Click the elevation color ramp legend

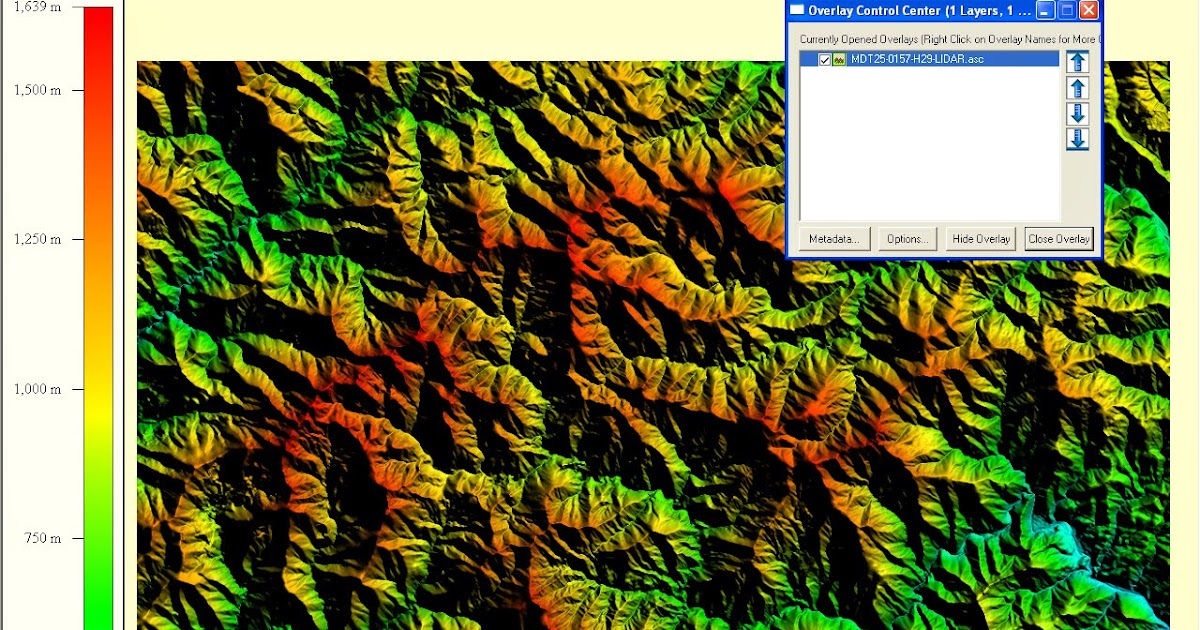tap(97, 300)
